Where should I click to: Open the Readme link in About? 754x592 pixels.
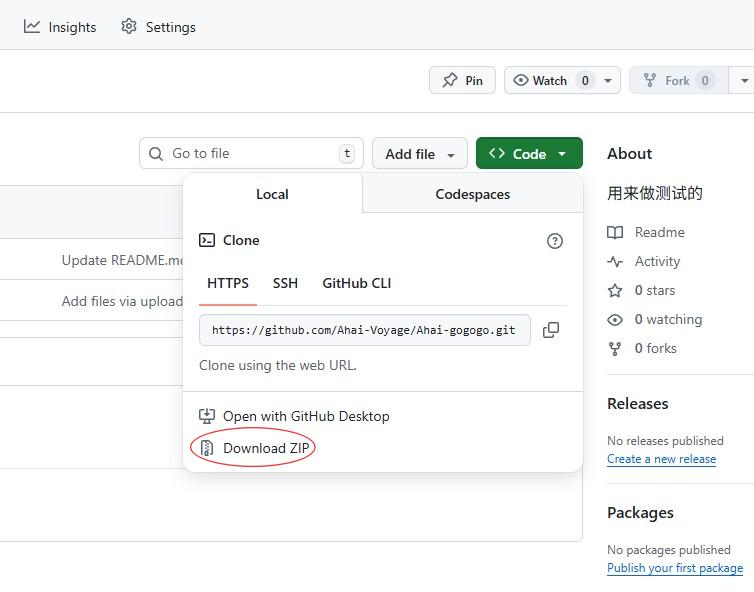[x=659, y=232]
